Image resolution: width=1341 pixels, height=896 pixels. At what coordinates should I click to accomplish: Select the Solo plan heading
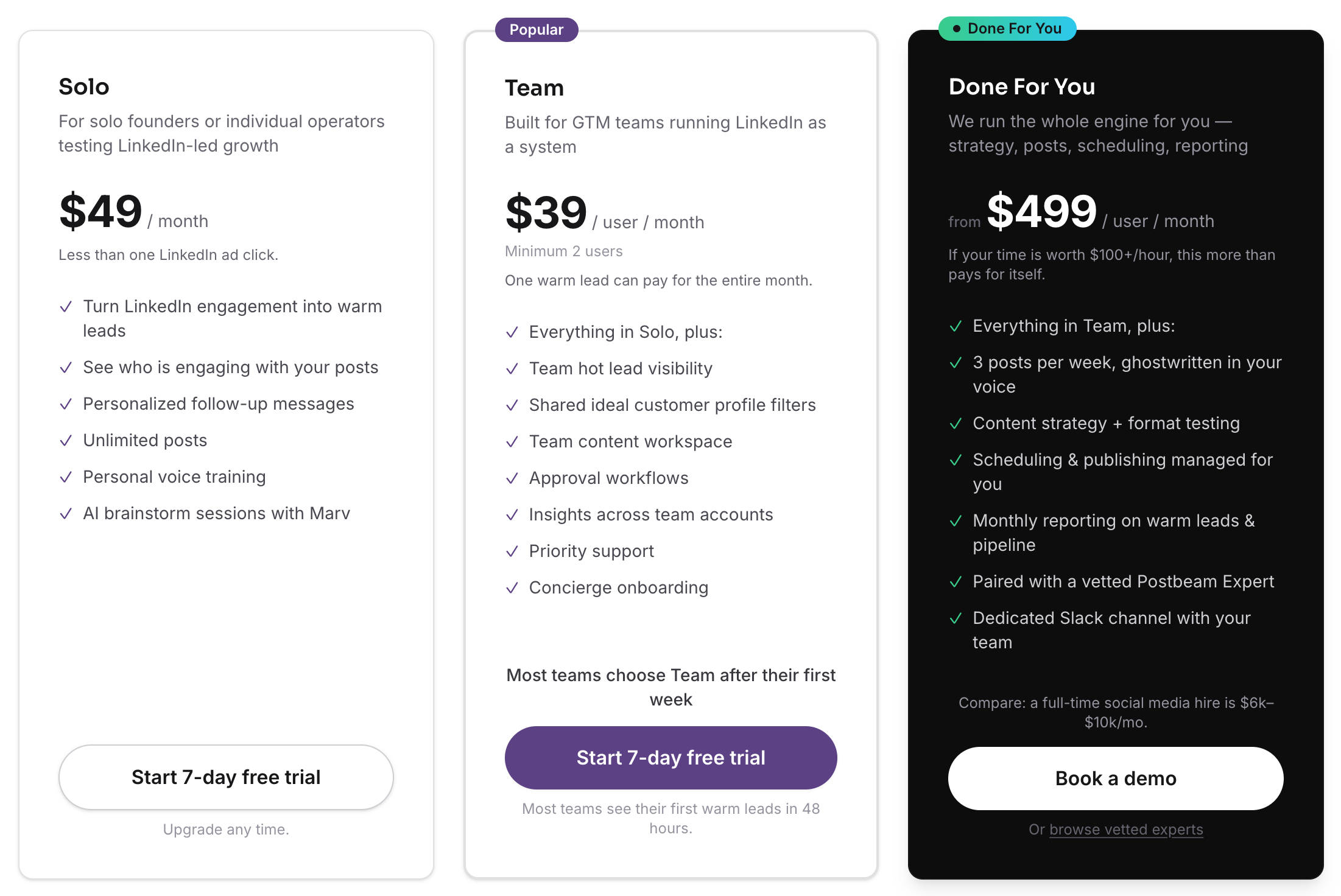point(84,87)
